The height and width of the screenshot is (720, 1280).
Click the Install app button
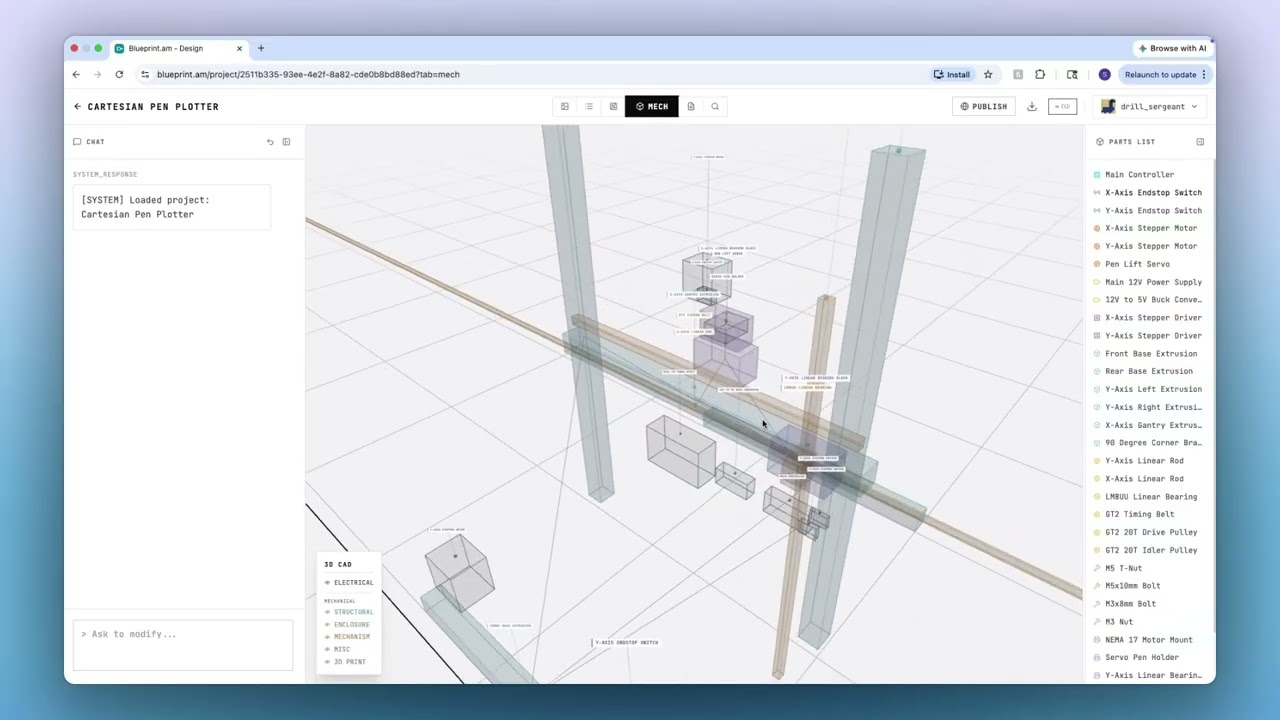pos(952,74)
